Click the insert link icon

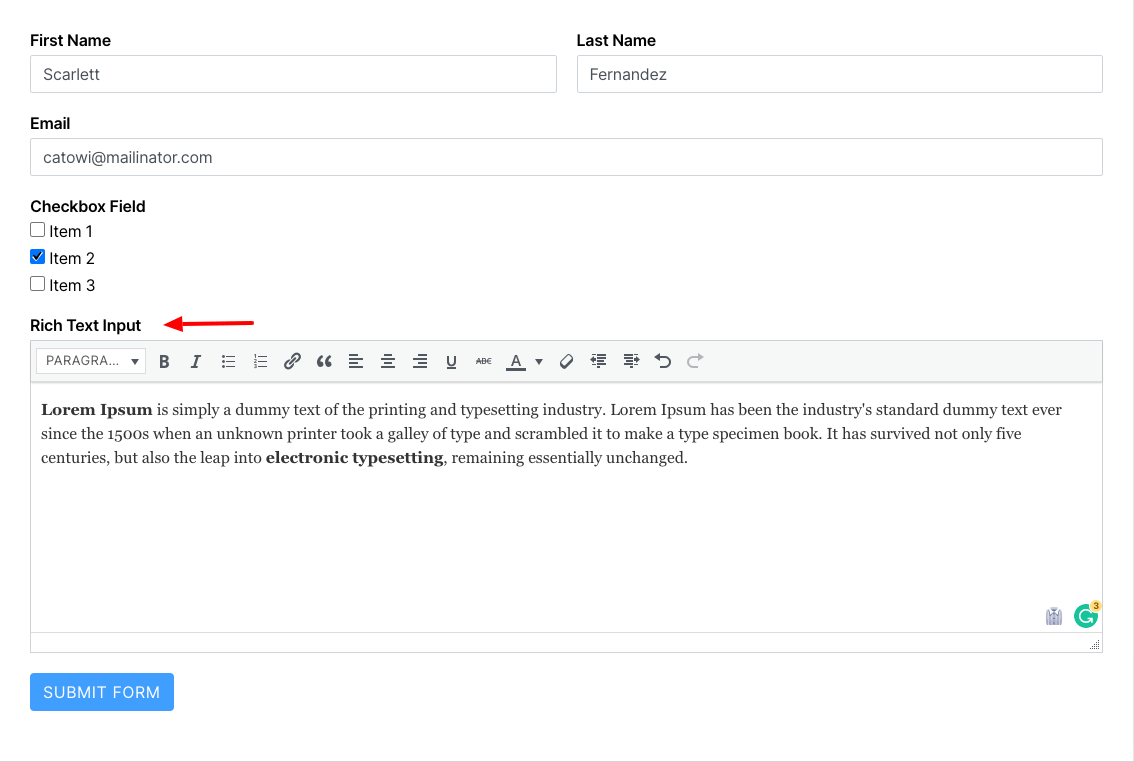[292, 361]
